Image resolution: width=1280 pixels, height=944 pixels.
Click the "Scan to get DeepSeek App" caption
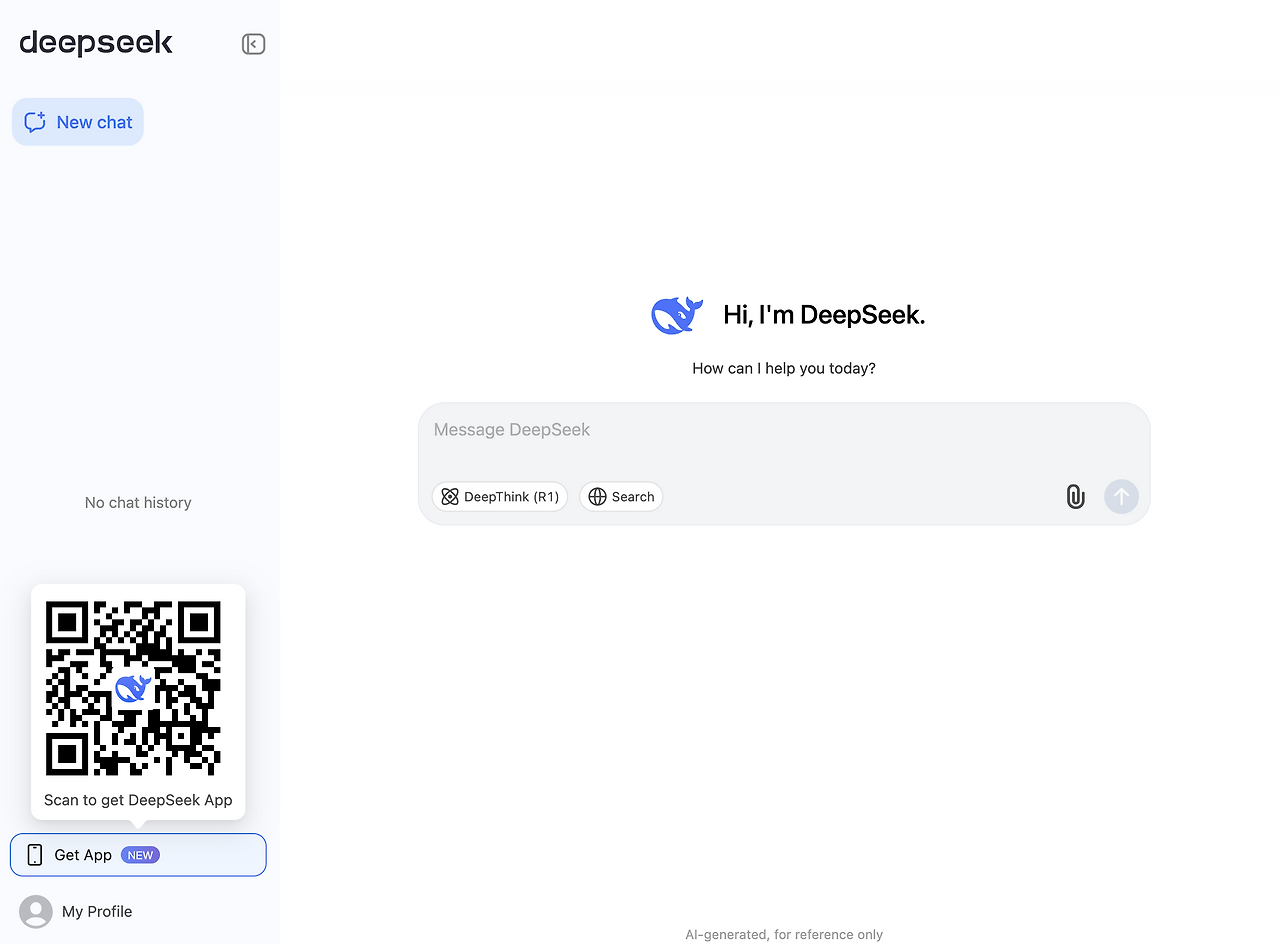138,800
